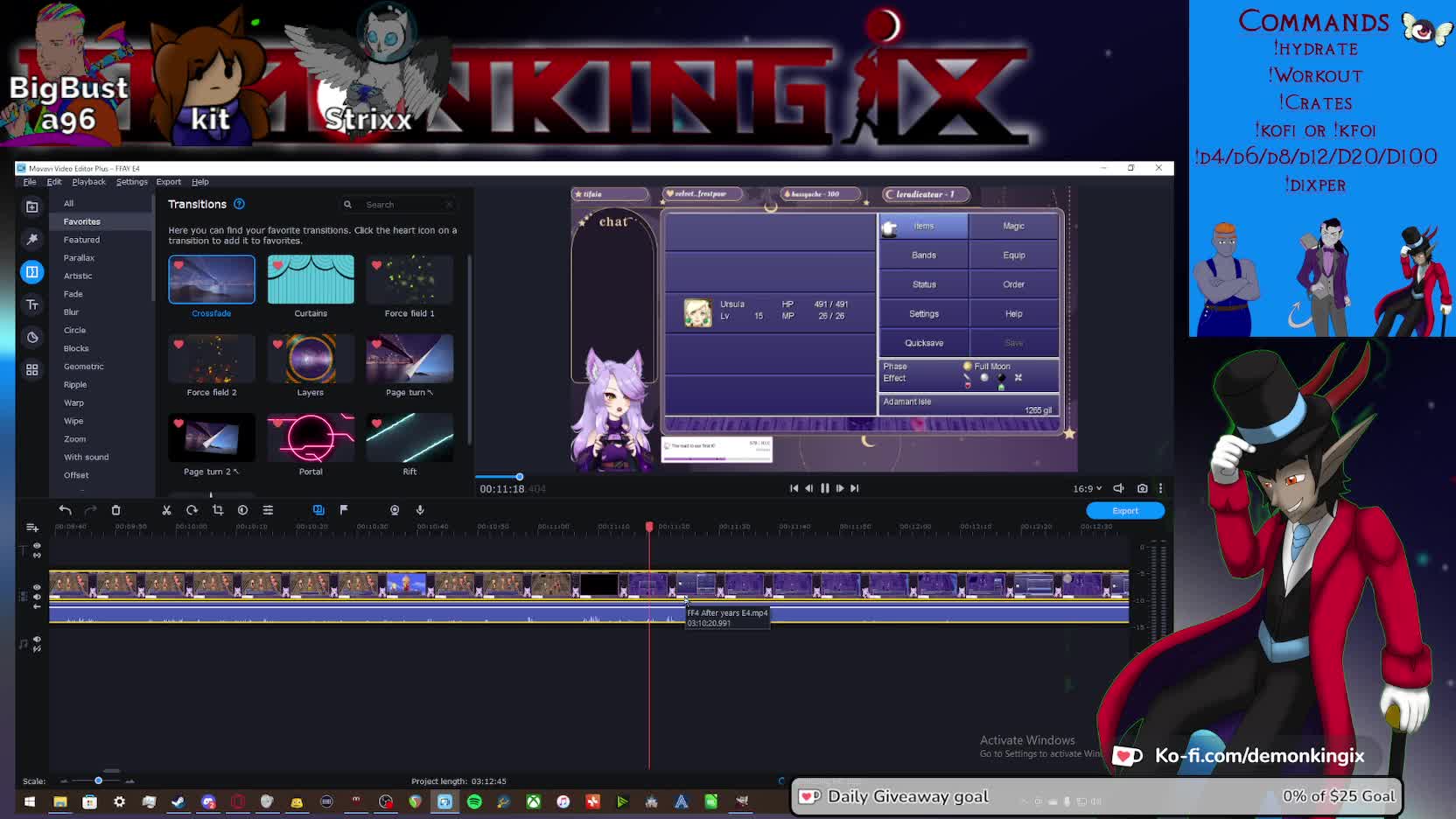The width and height of the screenshot is (1456, 819).
Task: Open the Clip properties sliders icon
Action: click(x=268, y=510)
